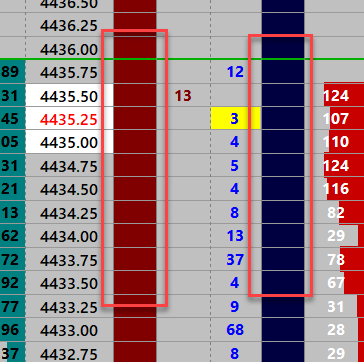Select the 4434.50 price cell

[x=69, y=189]
